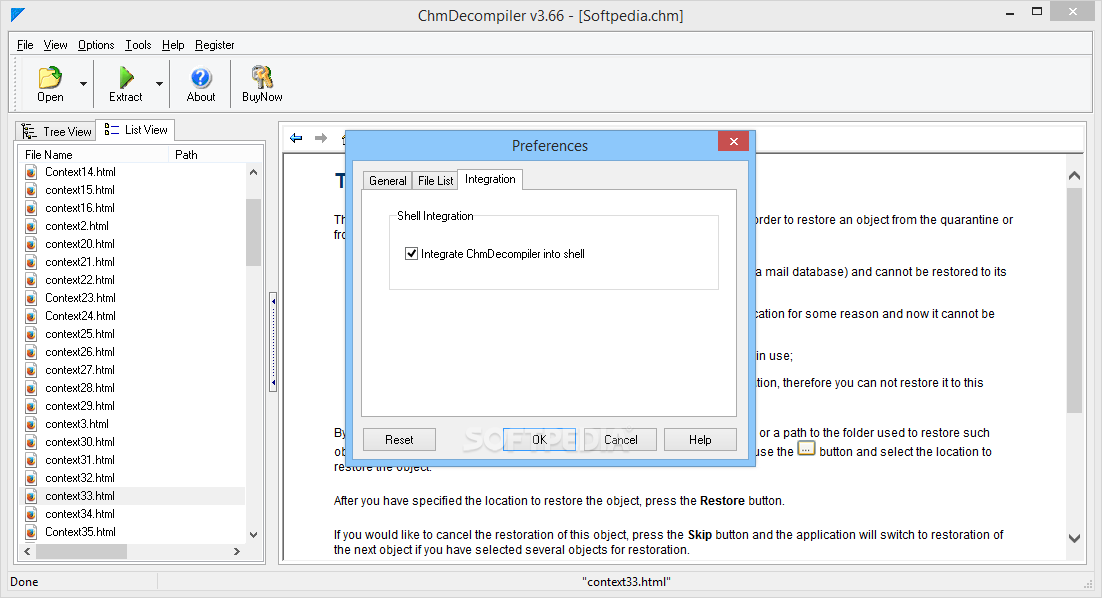1102x598 pixels.
Task: Click content pane scroll down arrow
Action: pyautogui.click(x=1074, y=538)
